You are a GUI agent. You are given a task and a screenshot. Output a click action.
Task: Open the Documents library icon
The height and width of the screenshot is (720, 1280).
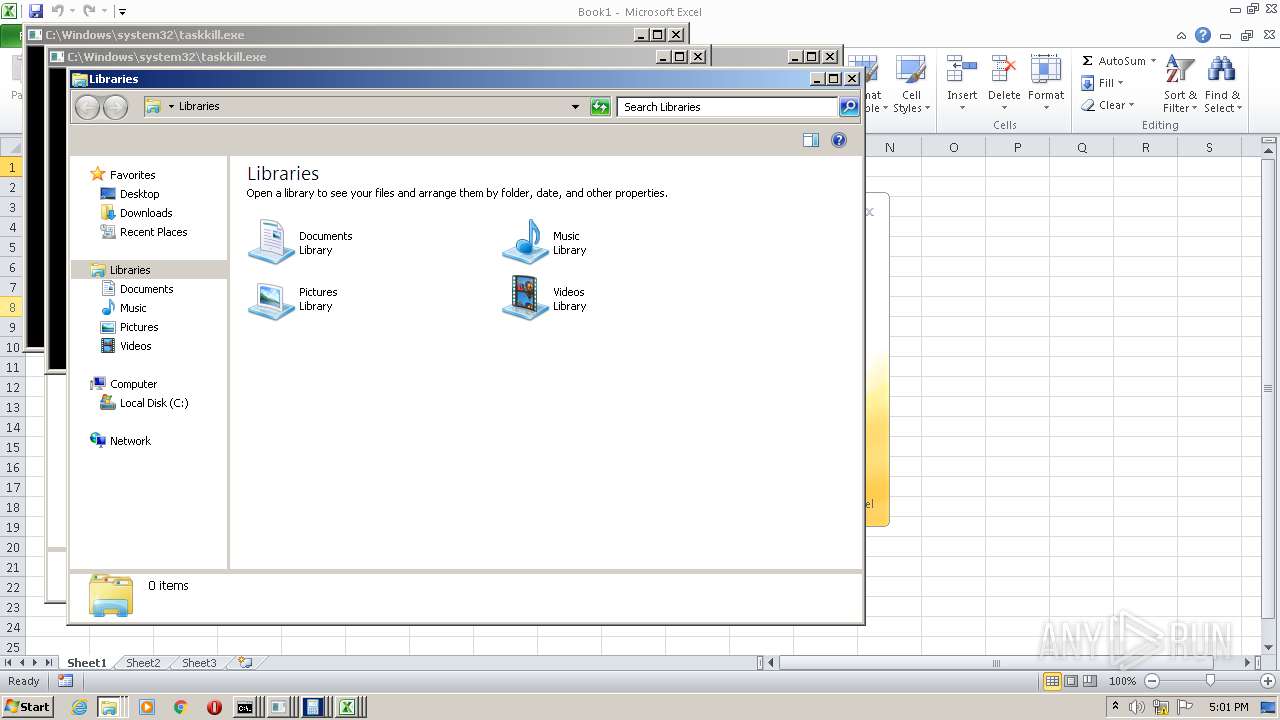coord(271,242)
